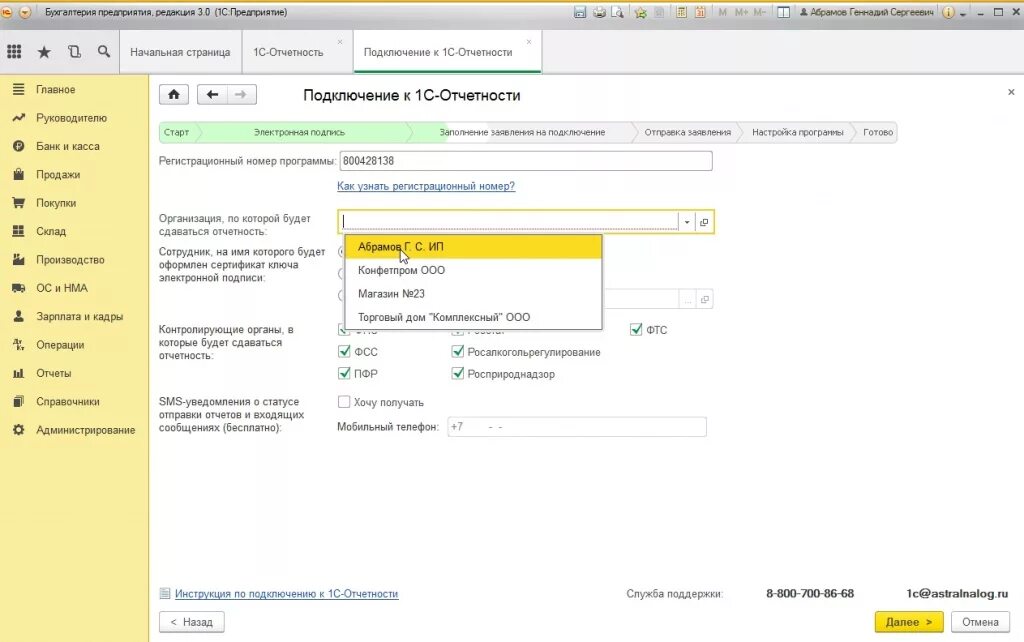Screen dimensions: 1024x642
Task: Uncheck the Росприроднадзор checkbox
Action: [458, 374]
